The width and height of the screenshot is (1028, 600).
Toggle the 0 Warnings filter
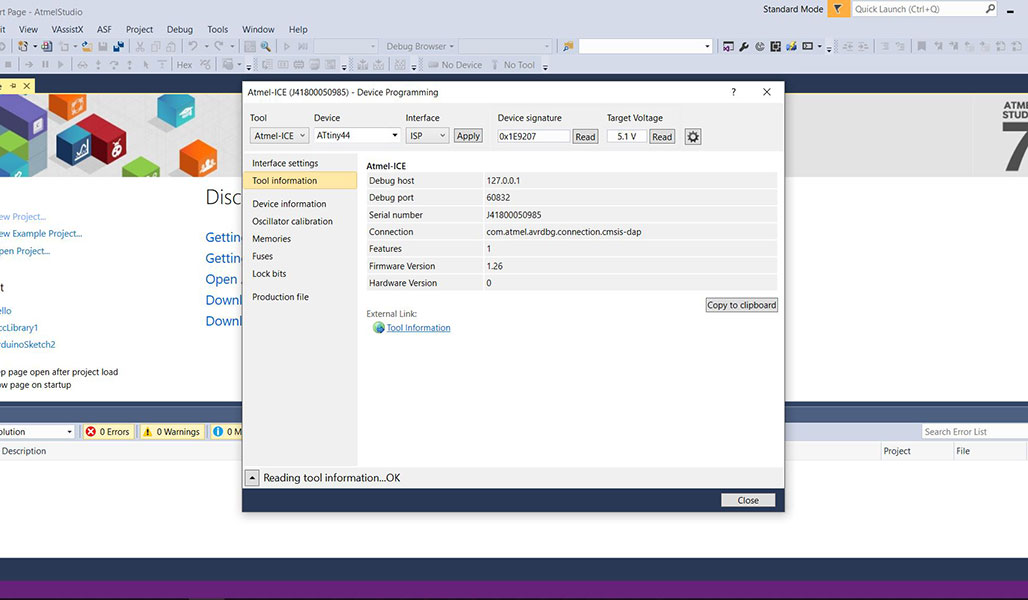172,431
